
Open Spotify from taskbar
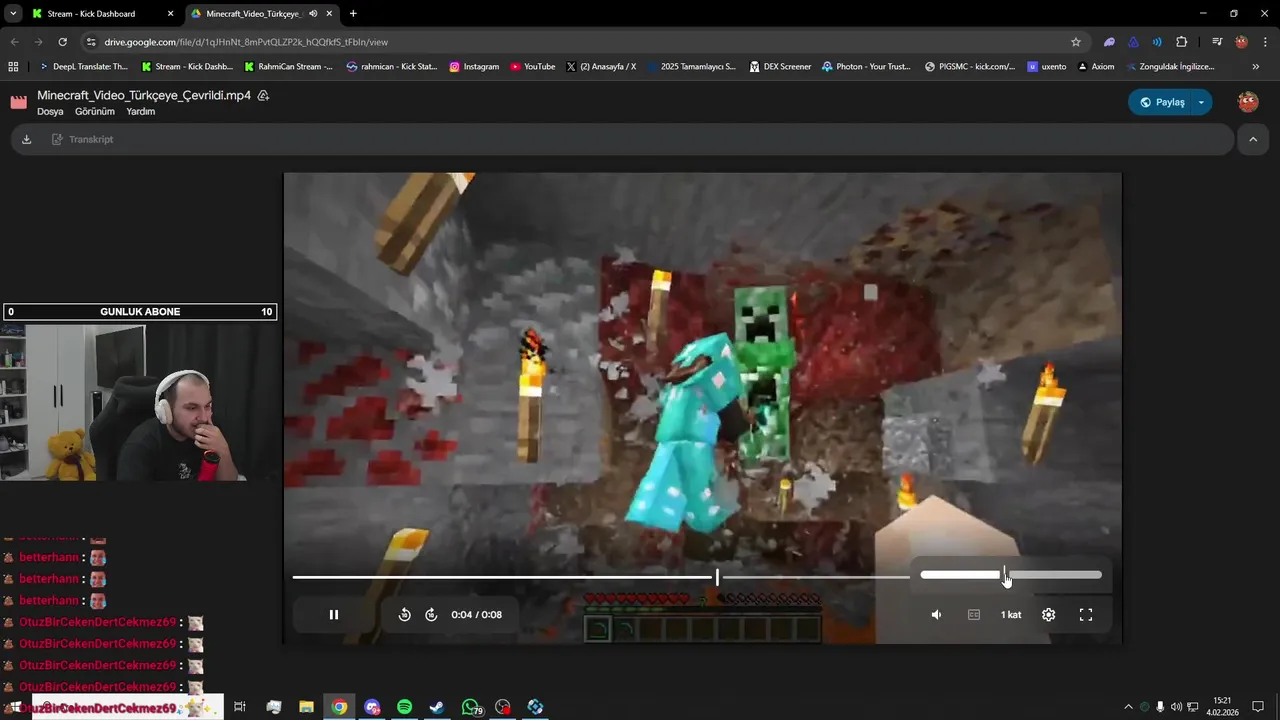[404, 707]
